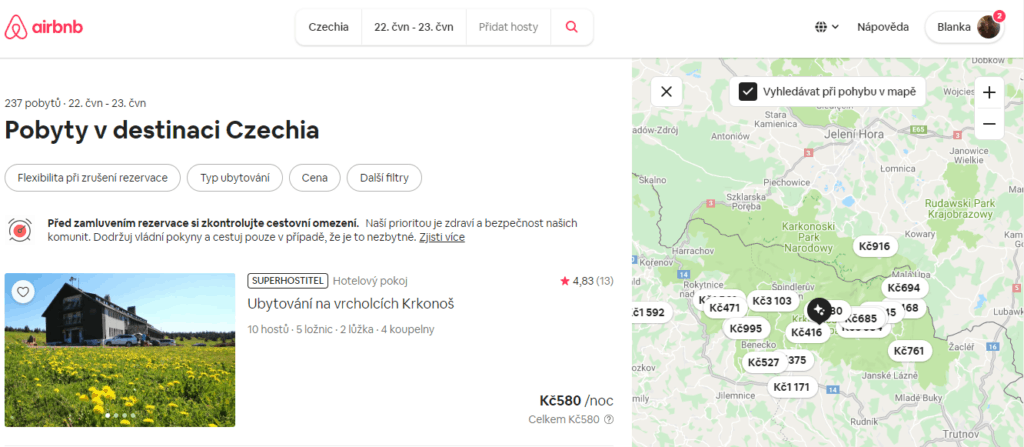This screenshot has width=1024, height=447.
Task: Click total price info question icon
Action: (x=609, y=420)
